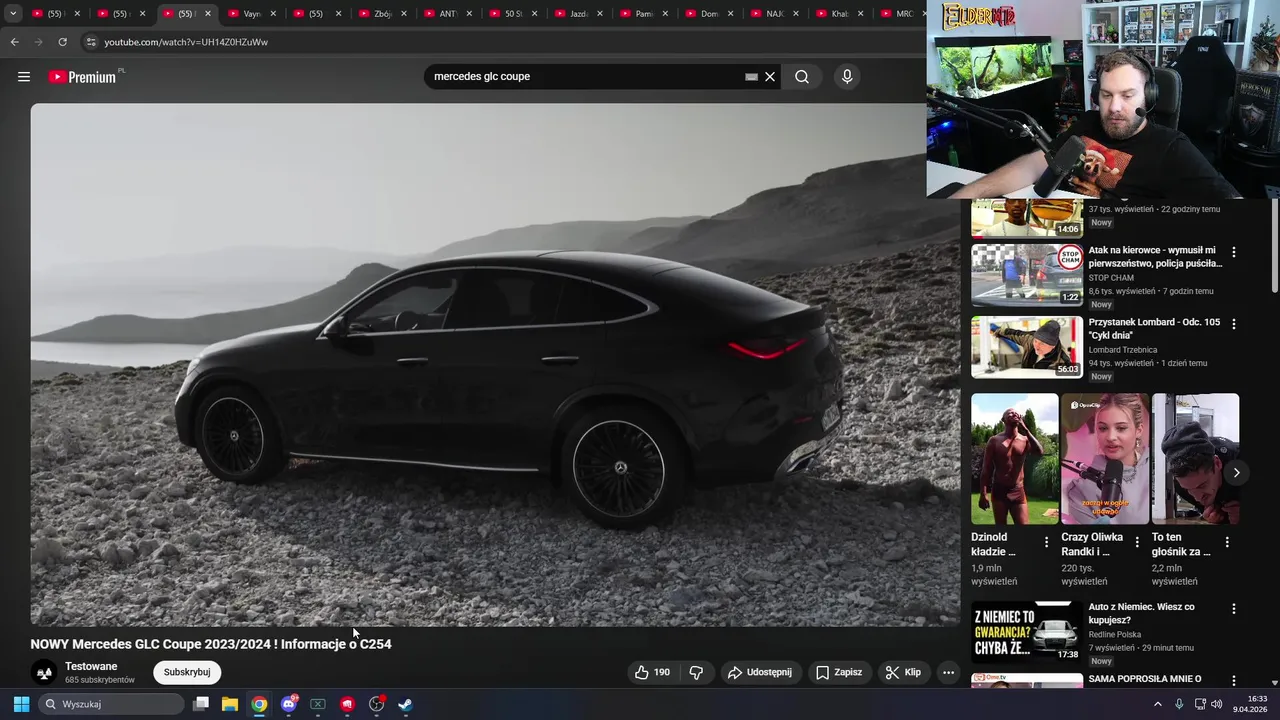Create a clip with Klip button
The width and height of the screenshot is (1280, 720).
(x=902, y=672)
